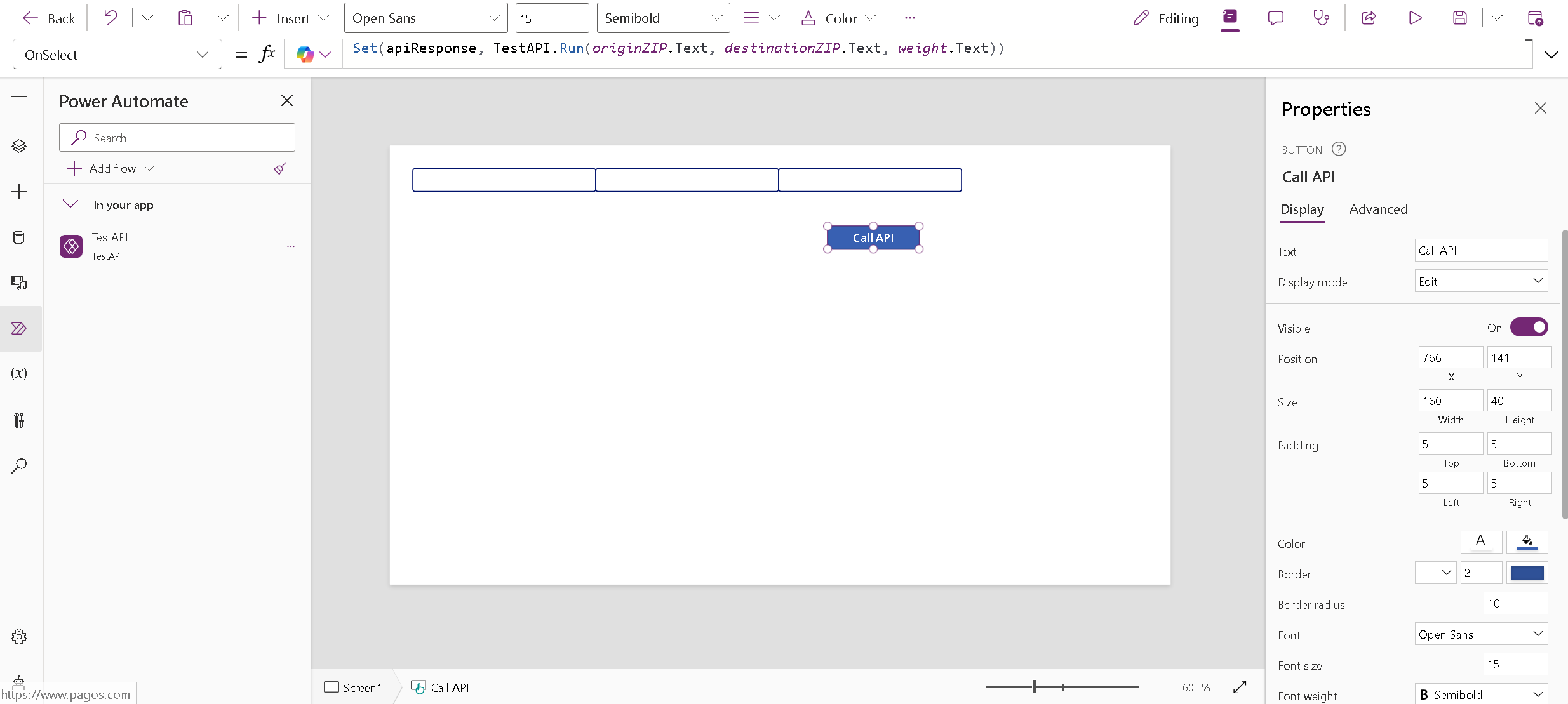Viewport: 1568px width, 704px height.
Task: Toggle the Editing mode button
Action: (x=1166, y=18)
